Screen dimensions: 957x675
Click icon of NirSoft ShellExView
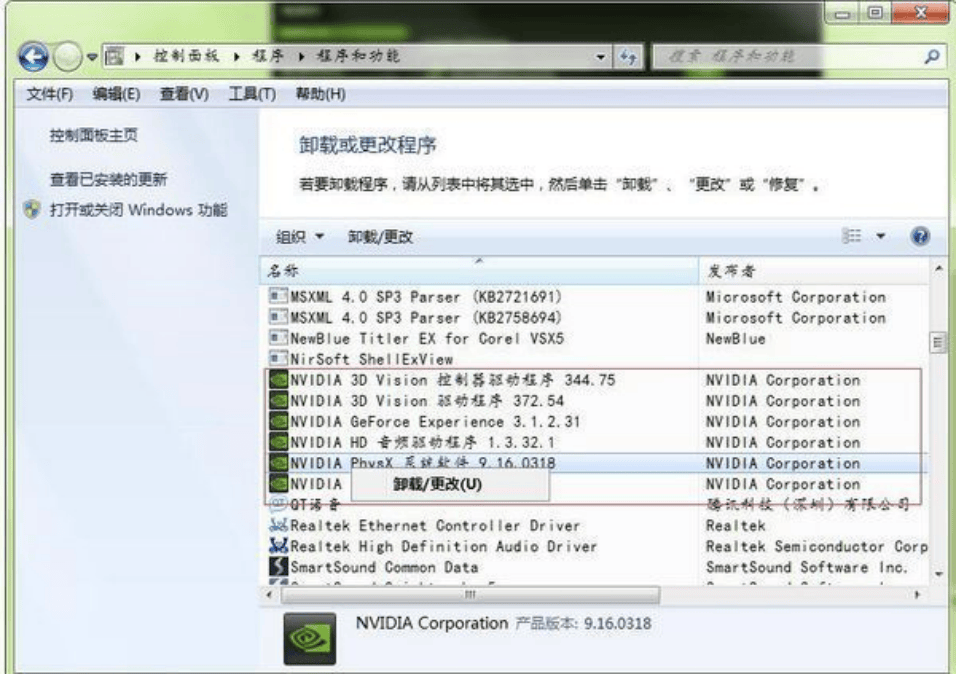278,358
